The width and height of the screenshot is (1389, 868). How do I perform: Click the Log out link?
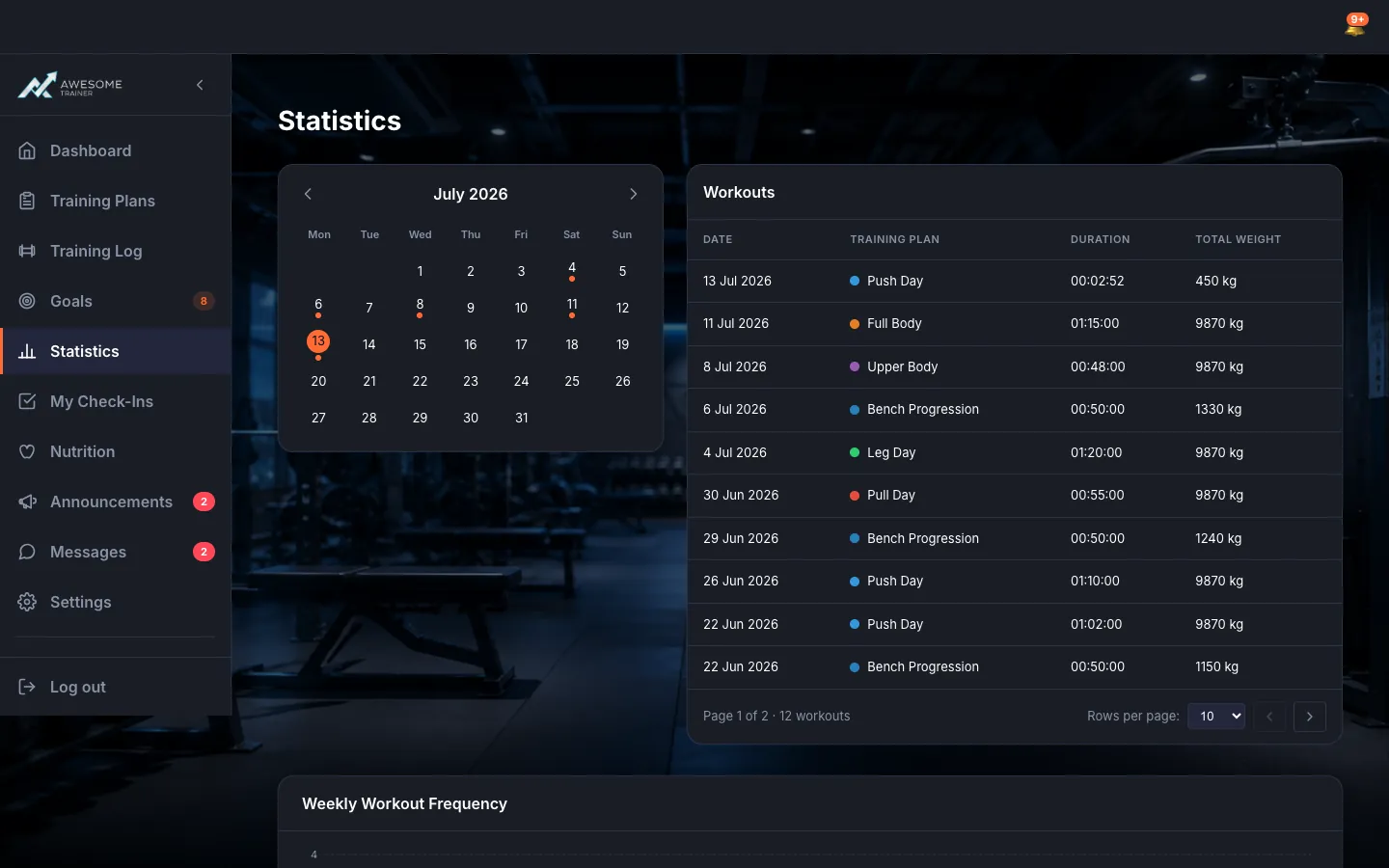coord(116,687)
